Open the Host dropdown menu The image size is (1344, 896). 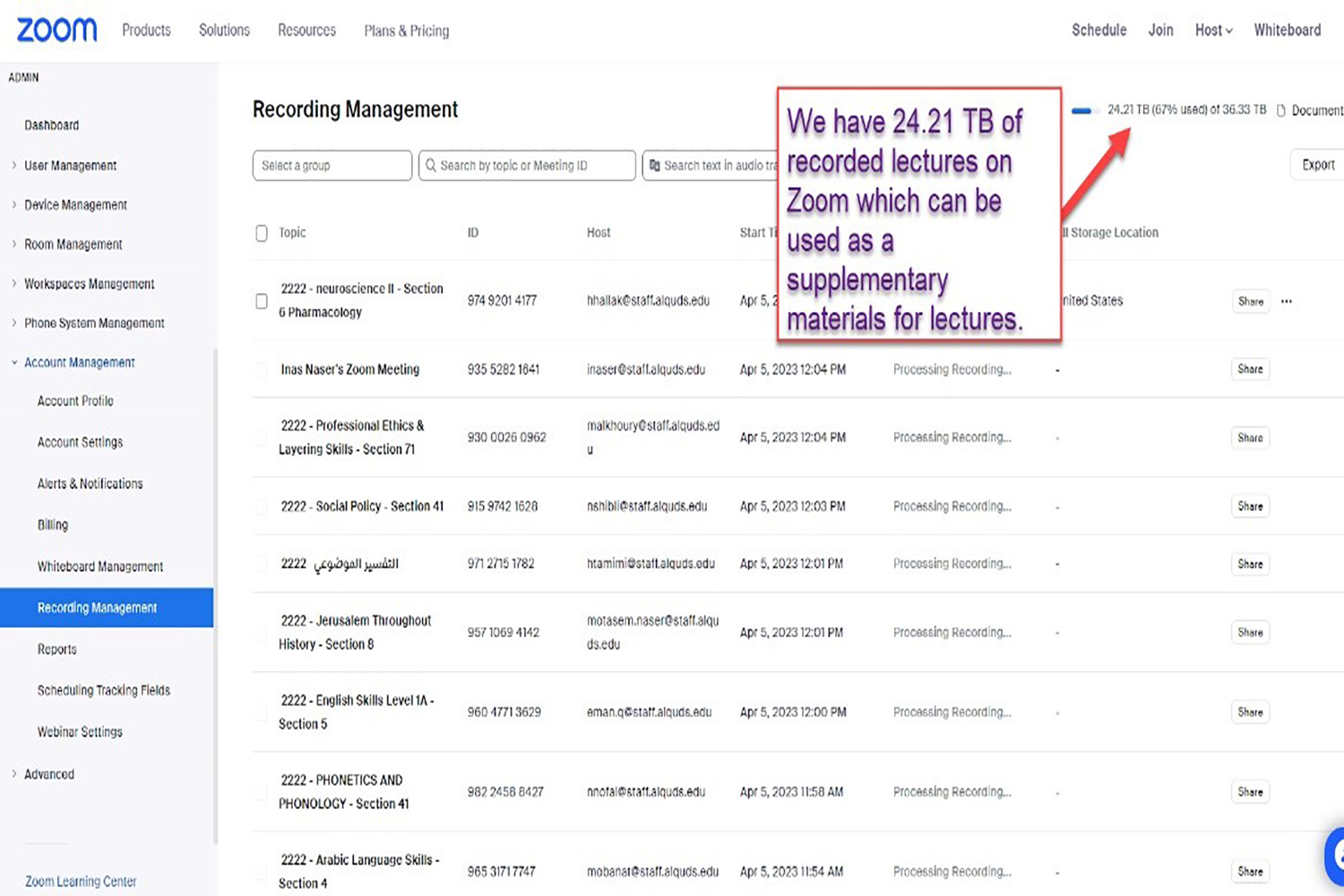click(1213, 30)
